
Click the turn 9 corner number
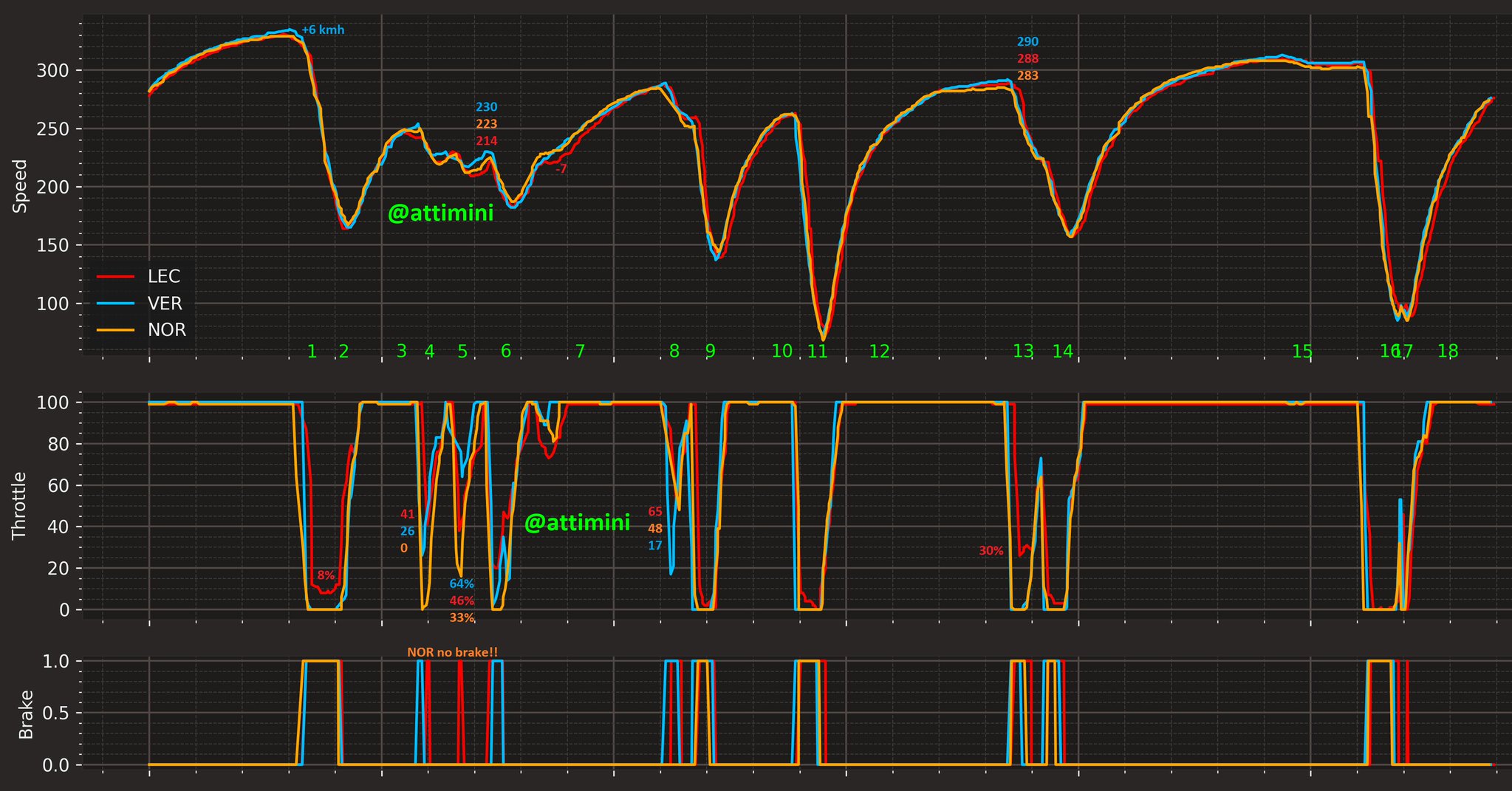point(710,352)
